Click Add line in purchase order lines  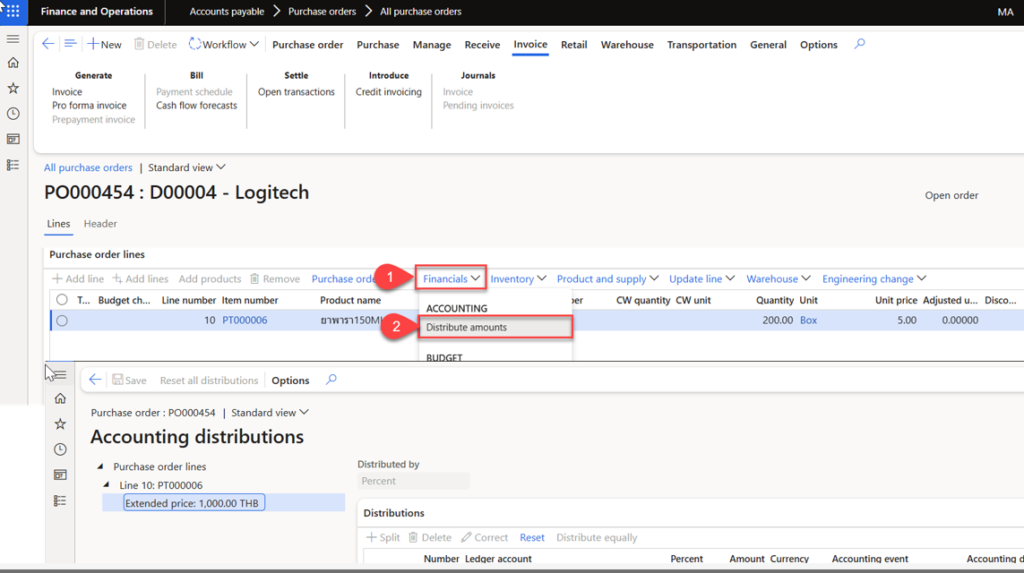[x=78, y=279]
